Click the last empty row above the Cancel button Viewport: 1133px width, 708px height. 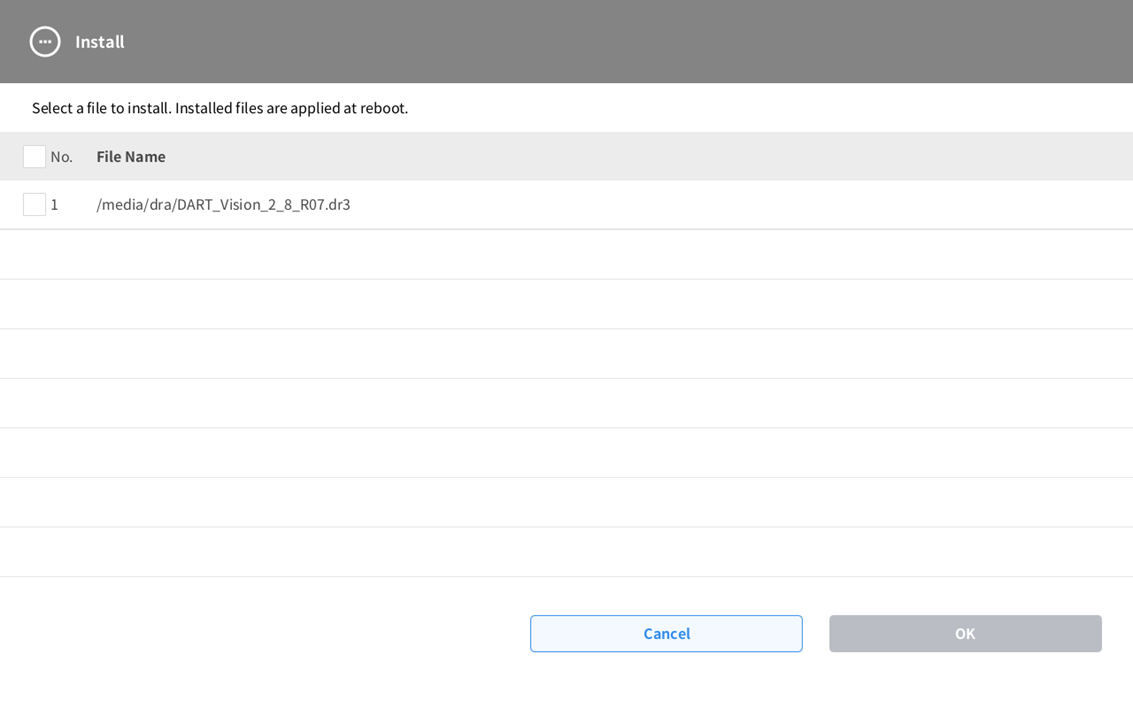coord(566,552)
